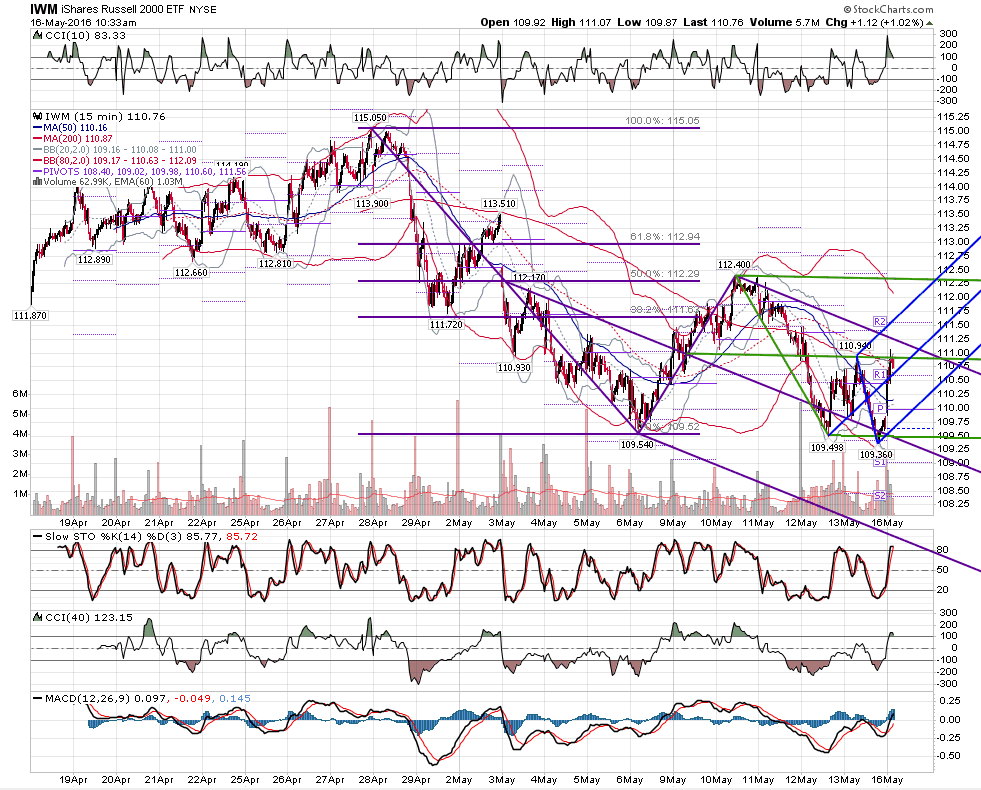Click the CCI(40) 123.15 indicator label
The height and width of the screenshot is (790, 981).
[x=89, y=617]
